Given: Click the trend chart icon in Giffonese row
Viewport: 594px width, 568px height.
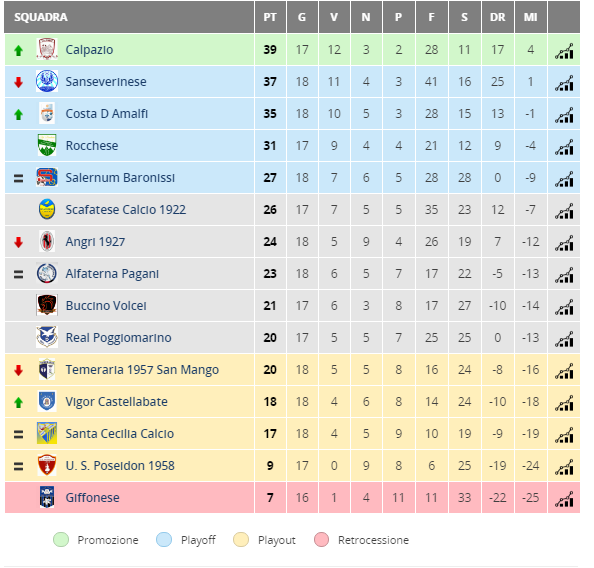Looking at the screenshot, I should pos(564,499).
